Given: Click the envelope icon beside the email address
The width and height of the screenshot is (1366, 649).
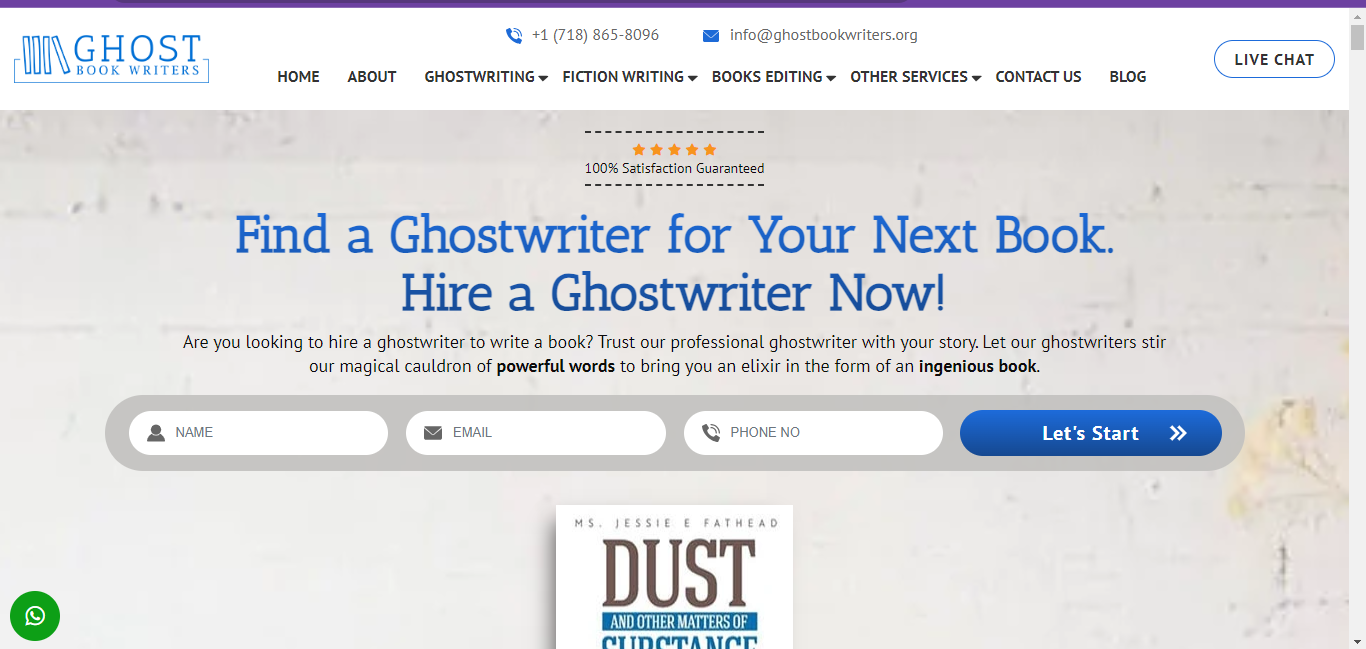Looking at the screenshot, I should (711, 36).
